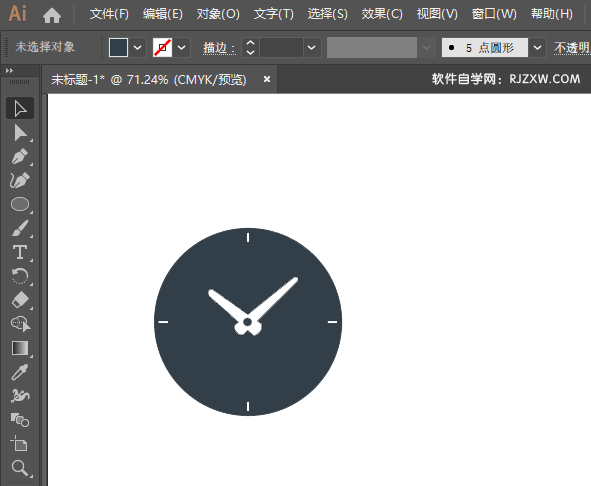
Task: Select the Zoom magnifier tool
Action: point(20,468)
